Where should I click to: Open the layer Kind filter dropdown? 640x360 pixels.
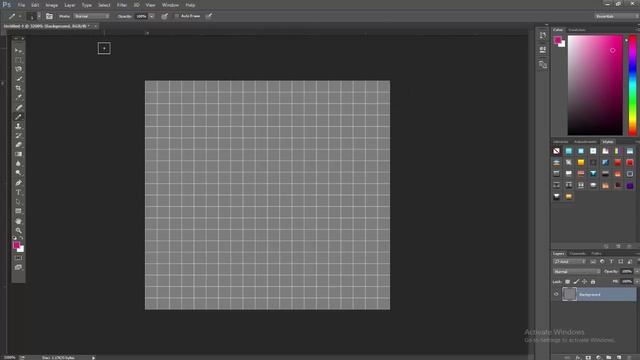[570, 262]
